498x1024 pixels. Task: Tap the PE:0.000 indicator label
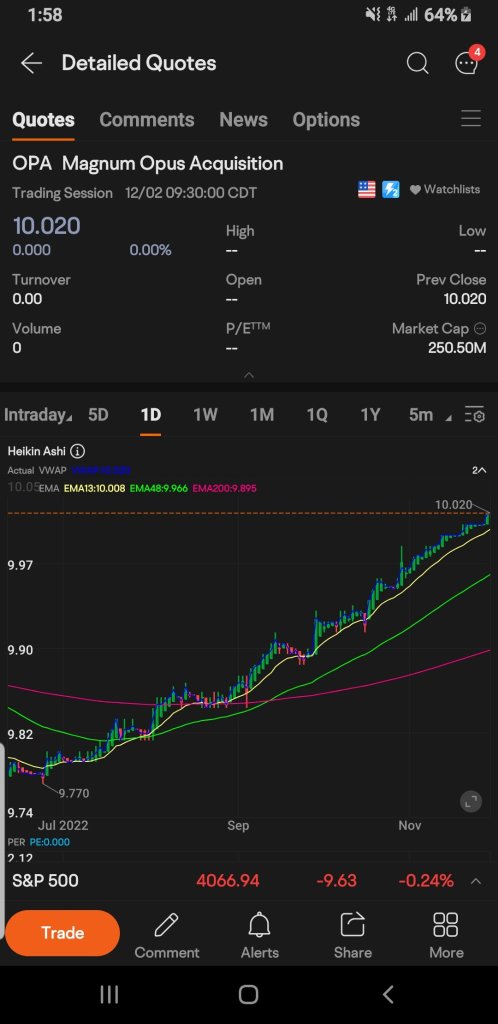pyautogui.click(x=50, y=842)
